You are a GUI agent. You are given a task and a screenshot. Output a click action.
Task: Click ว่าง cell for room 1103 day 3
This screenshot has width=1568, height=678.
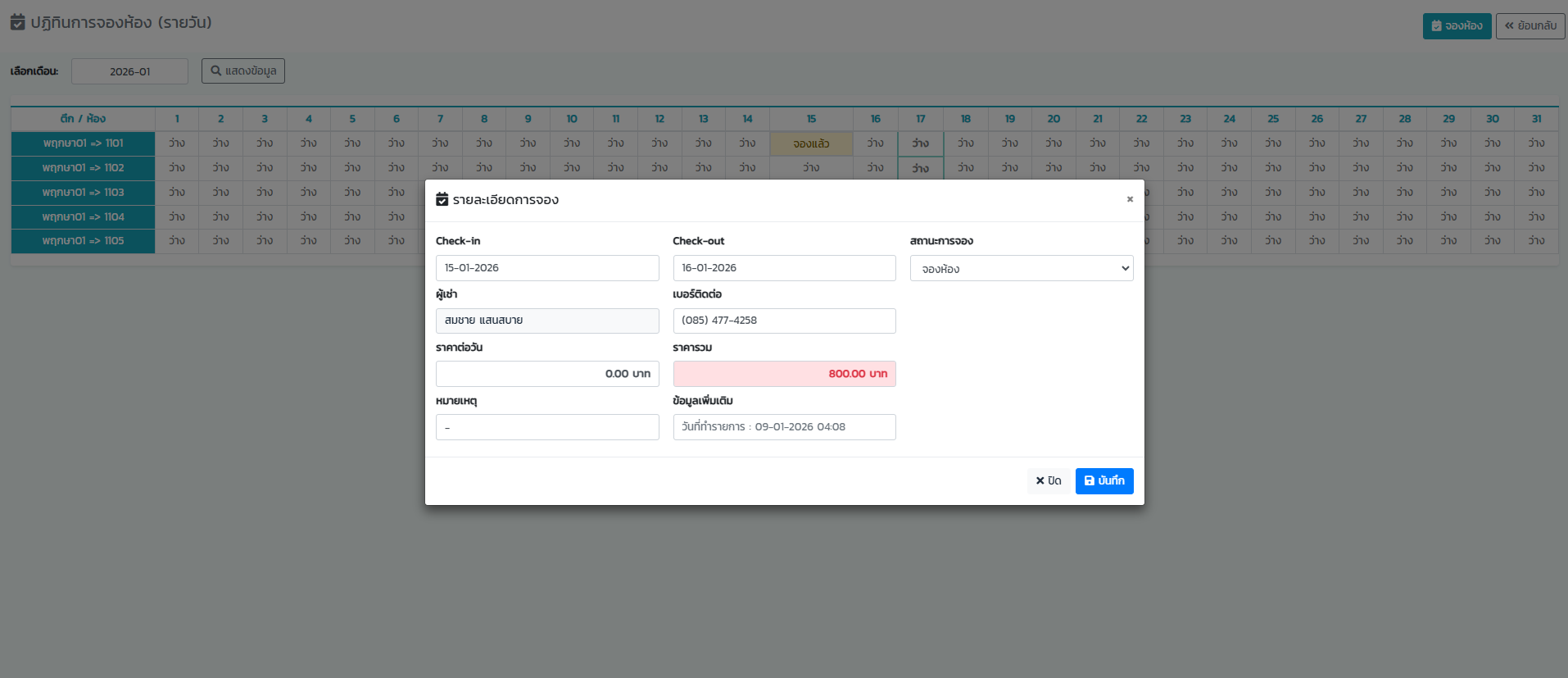(265, 193)
